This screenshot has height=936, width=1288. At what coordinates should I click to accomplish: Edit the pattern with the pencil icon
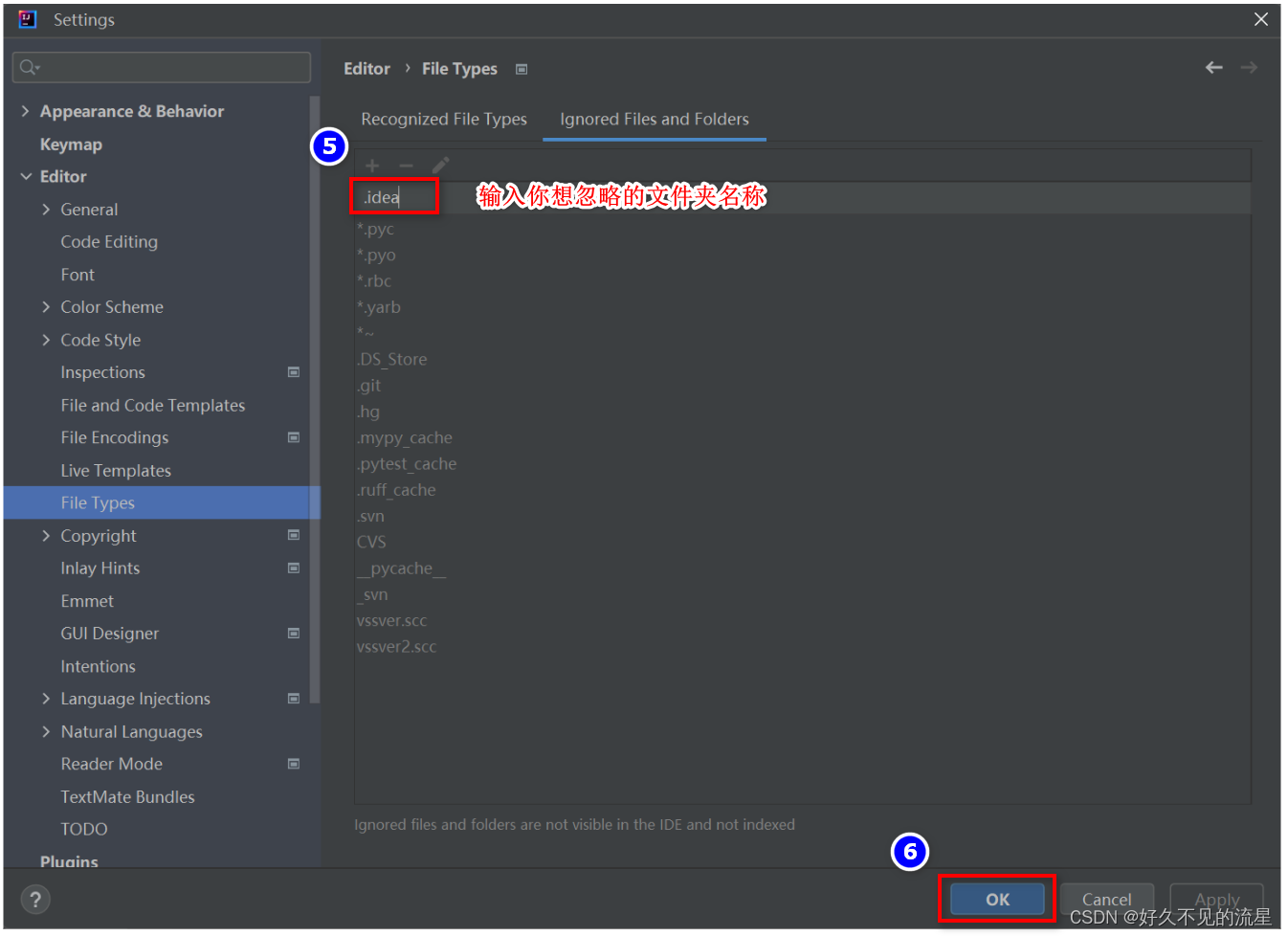click(x=439, y=165)
